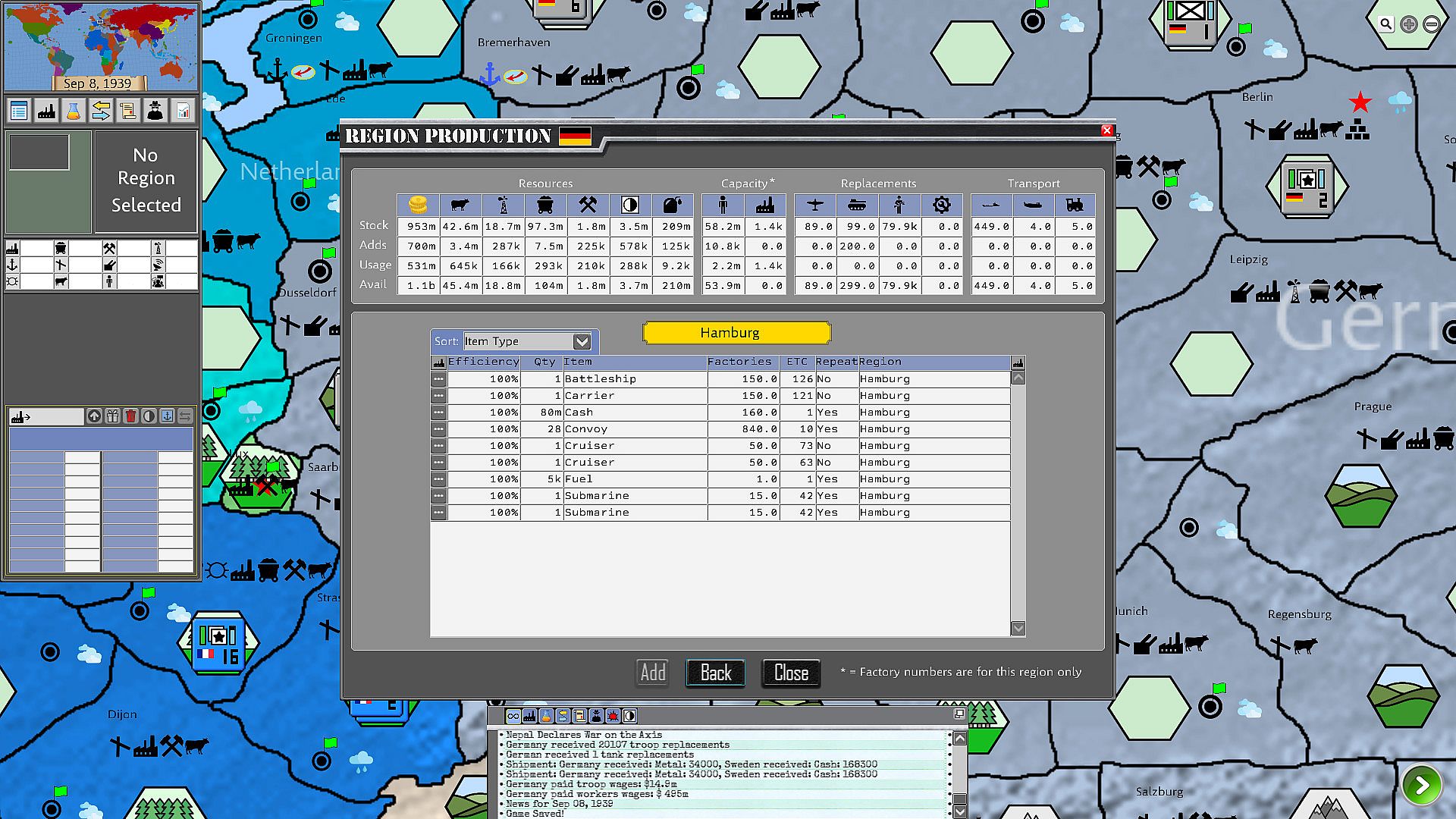The width and height of the screenshot is (1456, 819).
Task: Click the green next-turn arrow button
Action: [x=1422, y=785]
